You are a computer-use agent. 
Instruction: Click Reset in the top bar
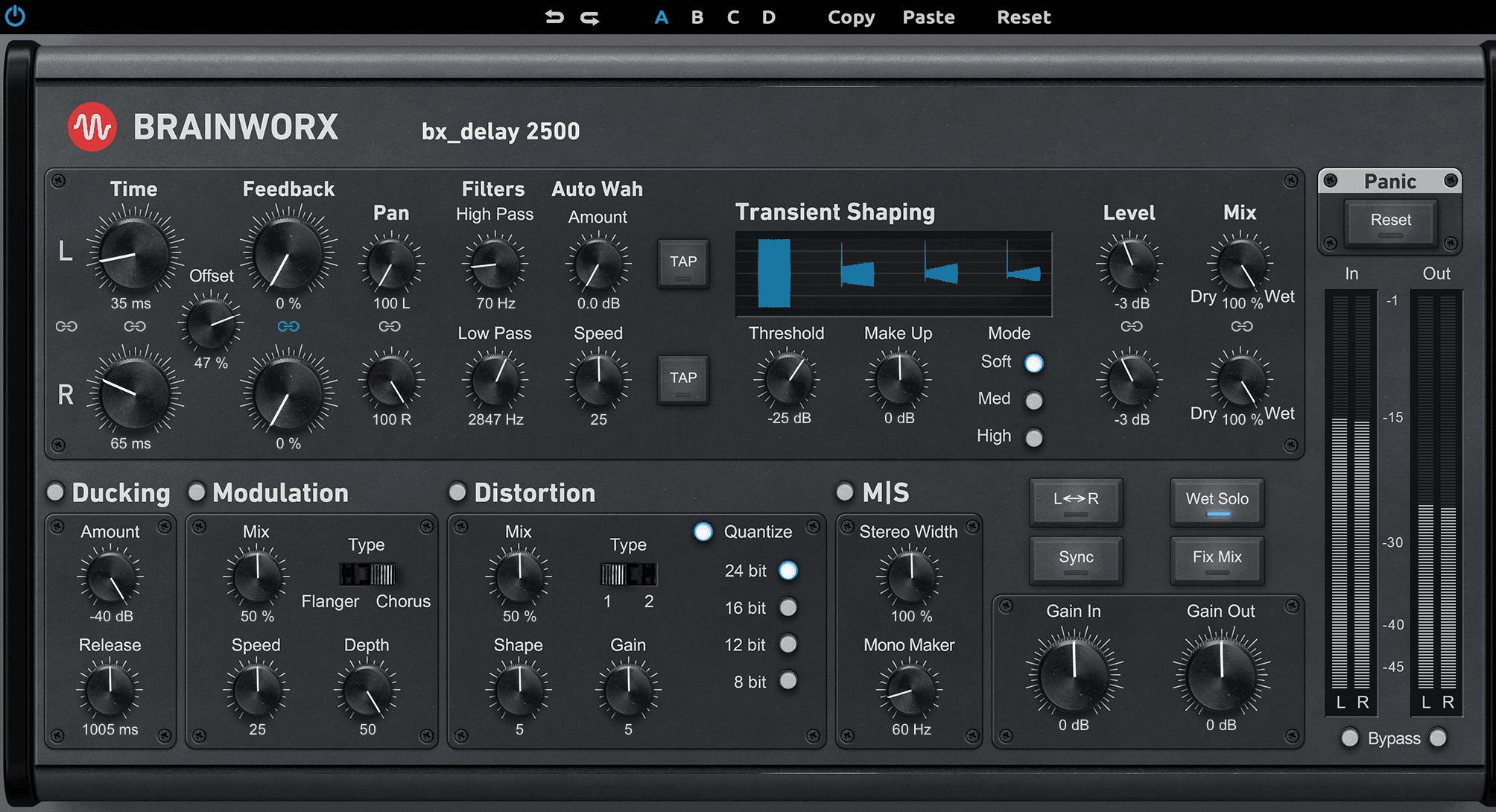1024,17
